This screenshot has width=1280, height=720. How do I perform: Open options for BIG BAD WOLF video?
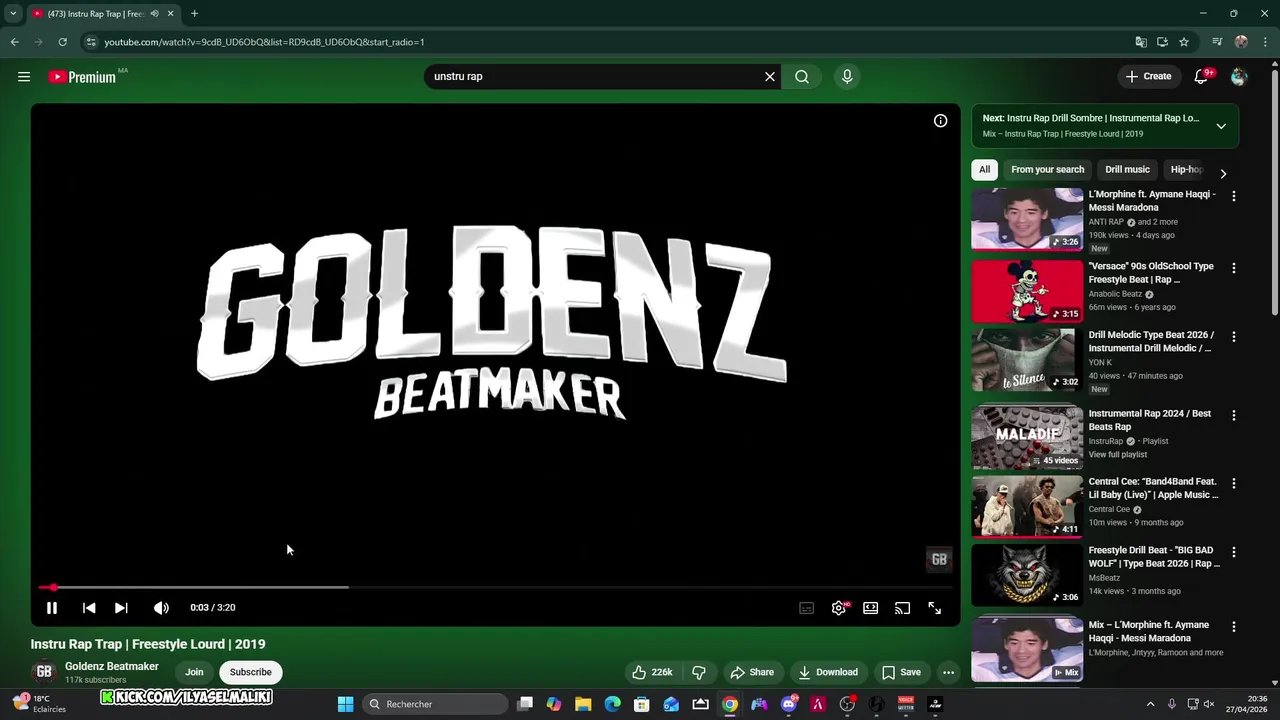[x=1233, y=552]
